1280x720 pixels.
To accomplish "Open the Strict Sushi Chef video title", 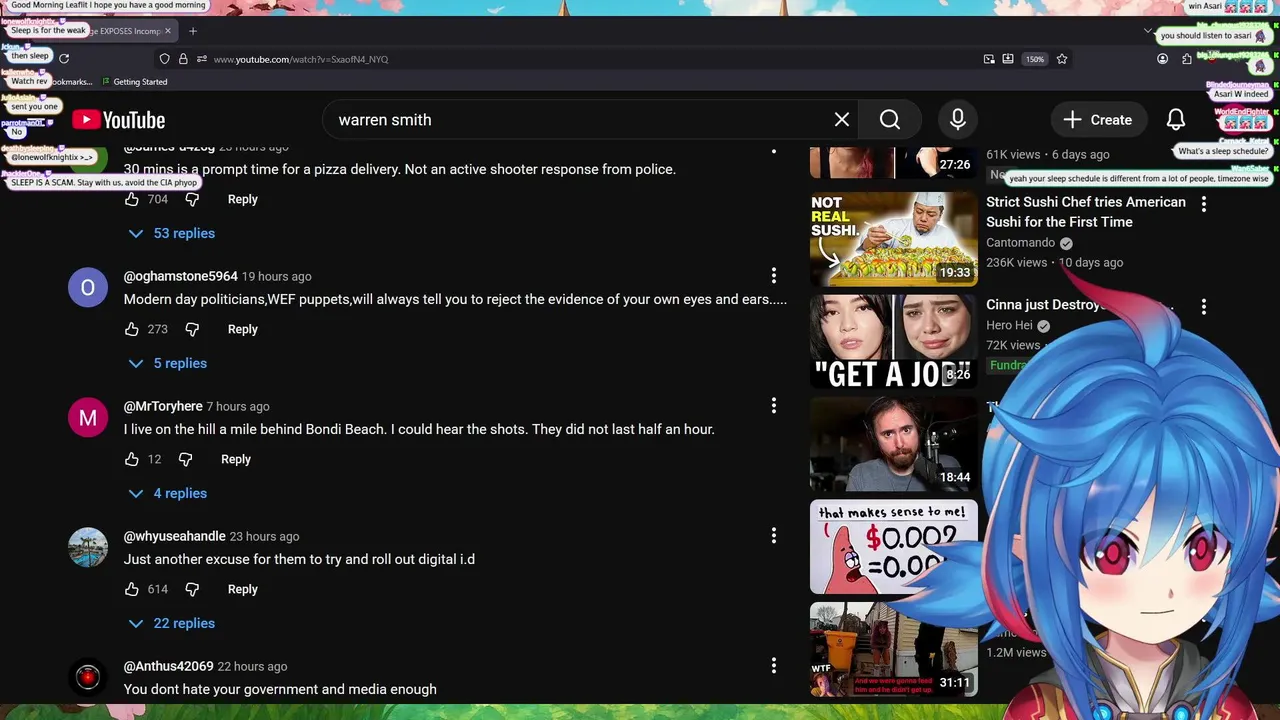I will (1086, 212).
